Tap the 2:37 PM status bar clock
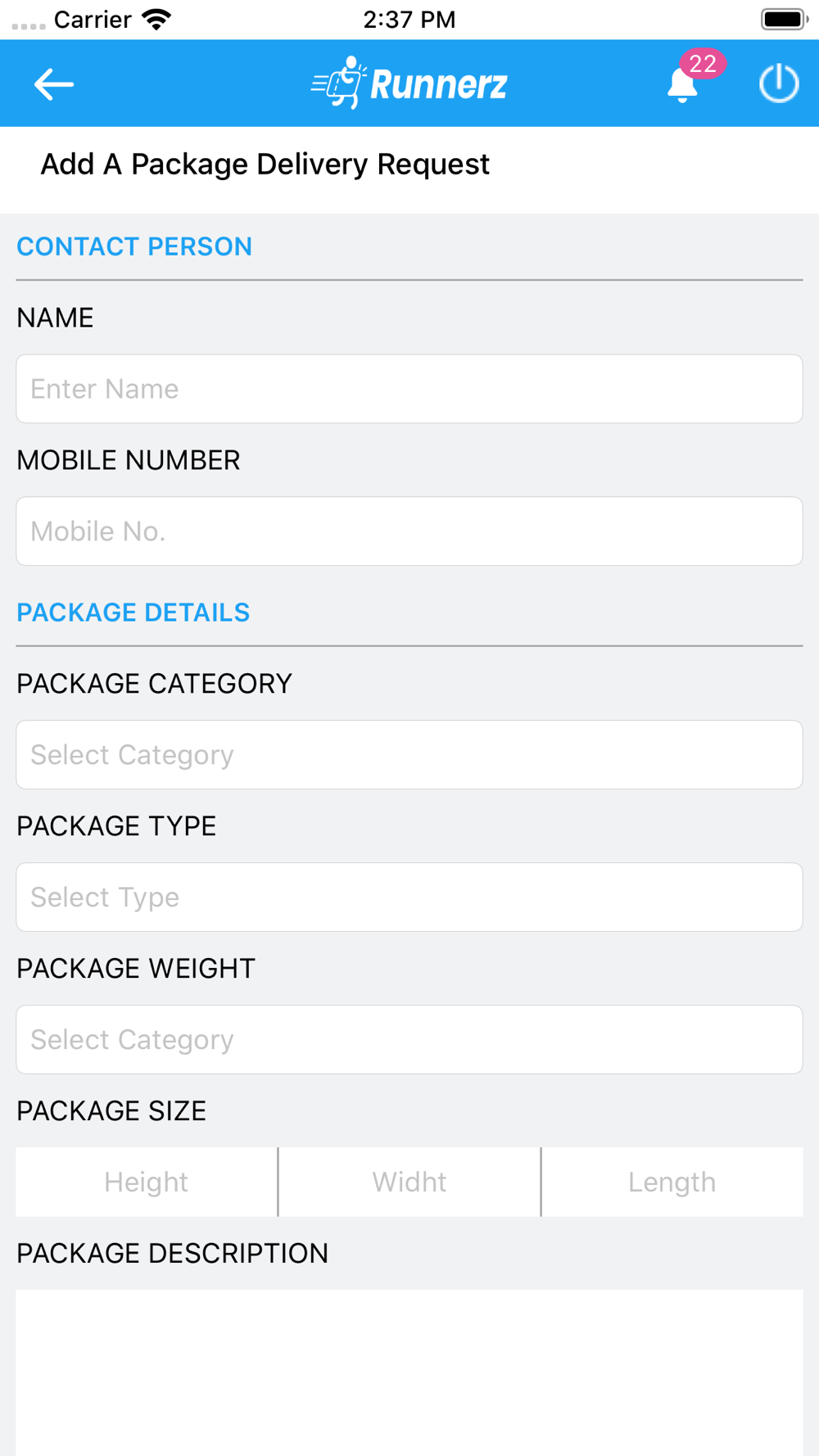Image resolution: width=819 pixels, height=1456 pixels. (409, 20)
